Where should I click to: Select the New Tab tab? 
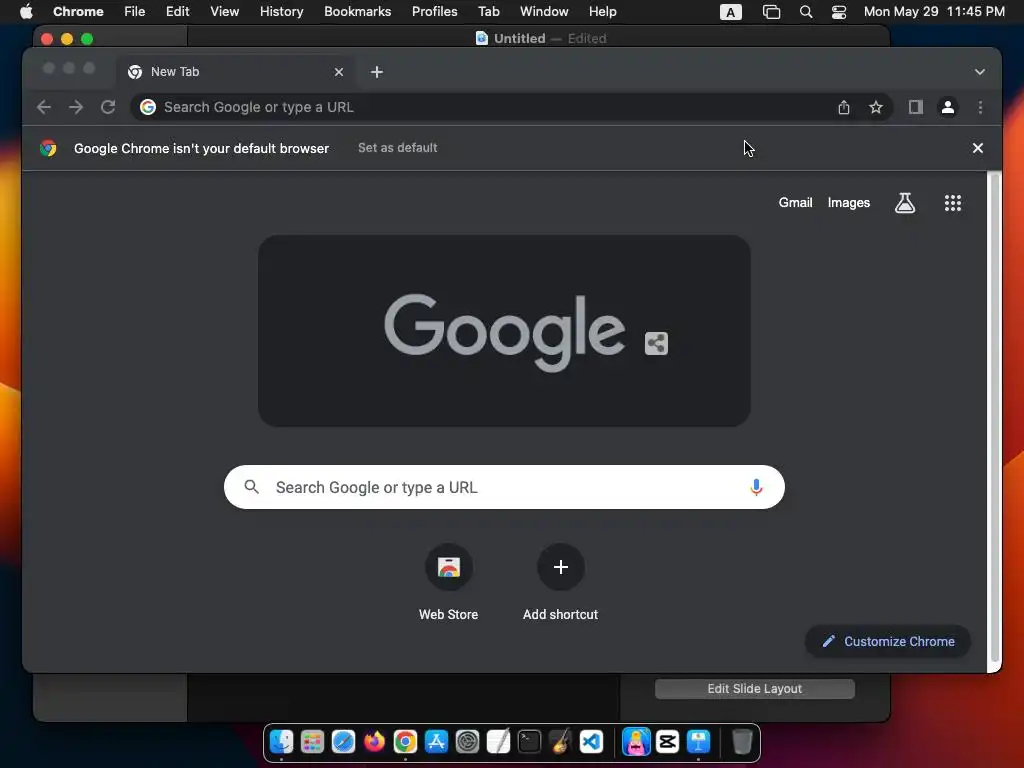point(237,72)
